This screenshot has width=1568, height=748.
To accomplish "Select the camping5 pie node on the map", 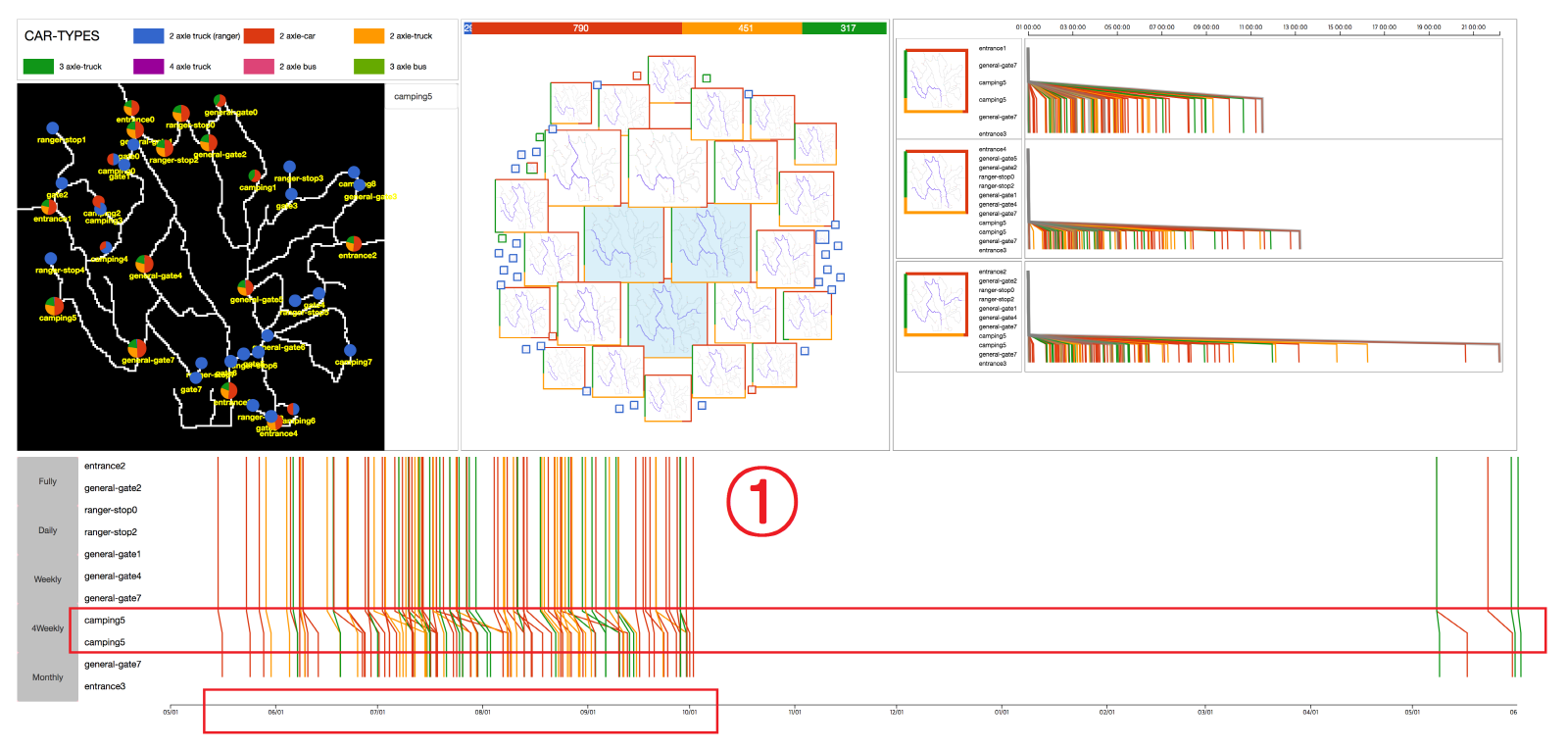I will [54, 306].
